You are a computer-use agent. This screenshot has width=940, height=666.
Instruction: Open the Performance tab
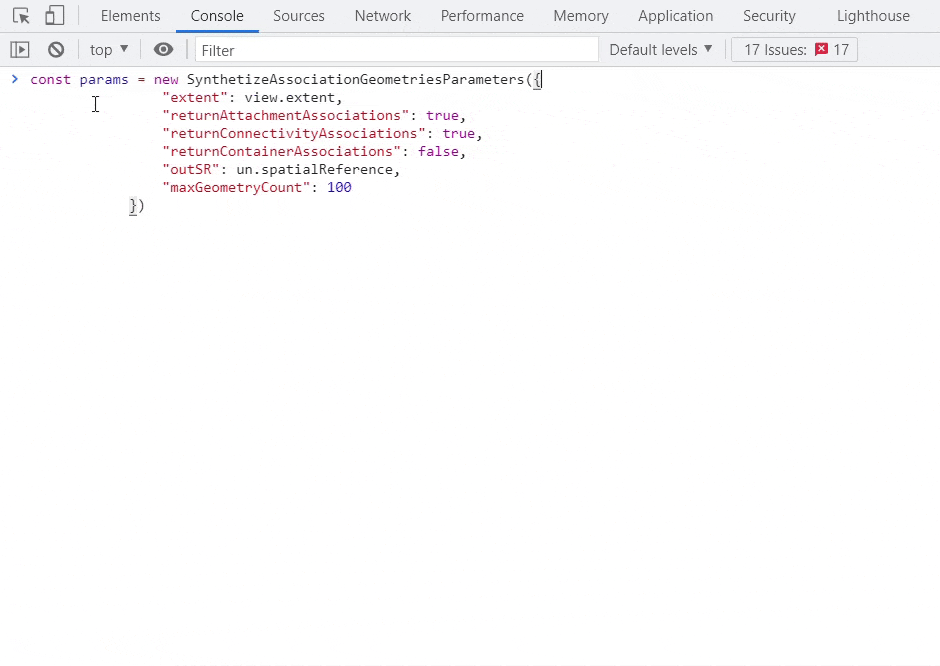click(482, 16)
